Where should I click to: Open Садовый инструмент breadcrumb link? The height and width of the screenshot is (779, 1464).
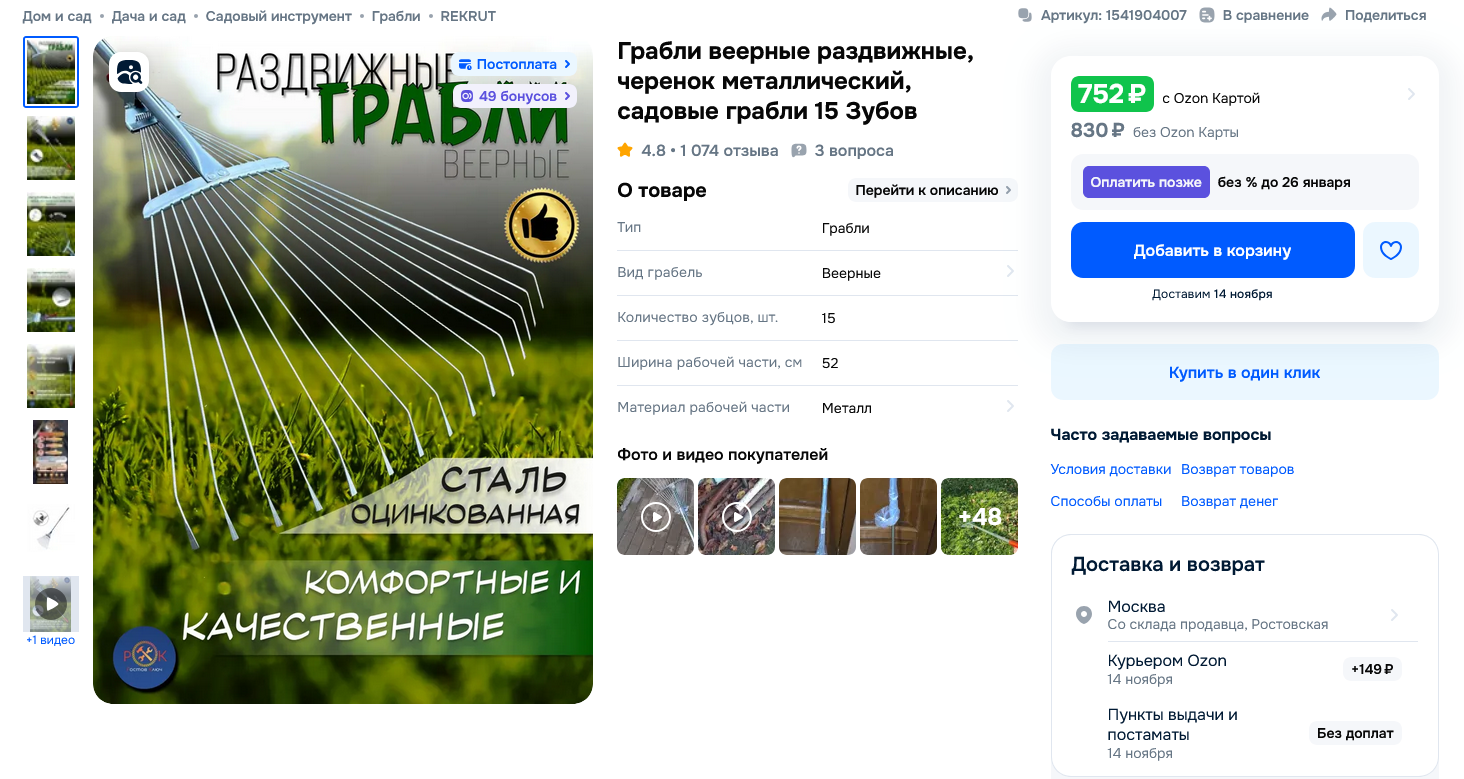pyautogui.click(x=279, y=16)
